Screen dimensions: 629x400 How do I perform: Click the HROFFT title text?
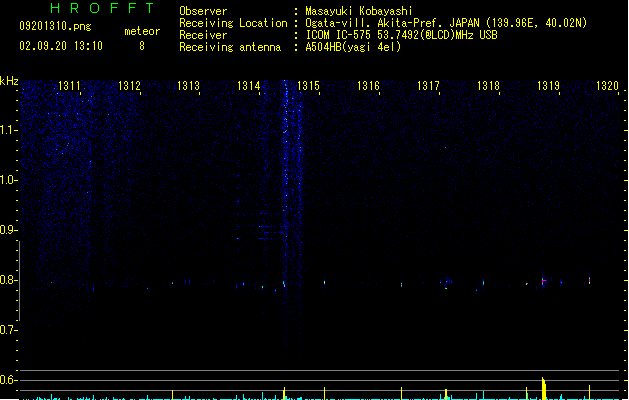click(x=103, y=8)
